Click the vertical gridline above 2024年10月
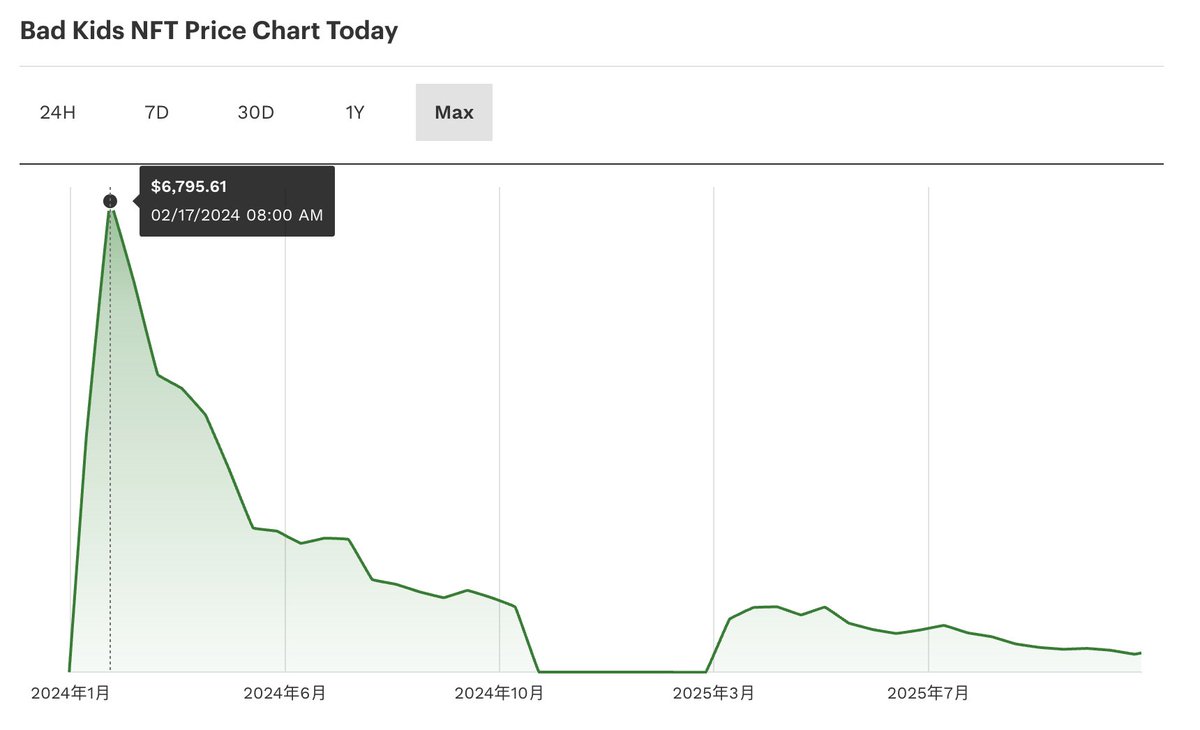Viewport: 1200px width, 730px height. [x=499, y=400]
